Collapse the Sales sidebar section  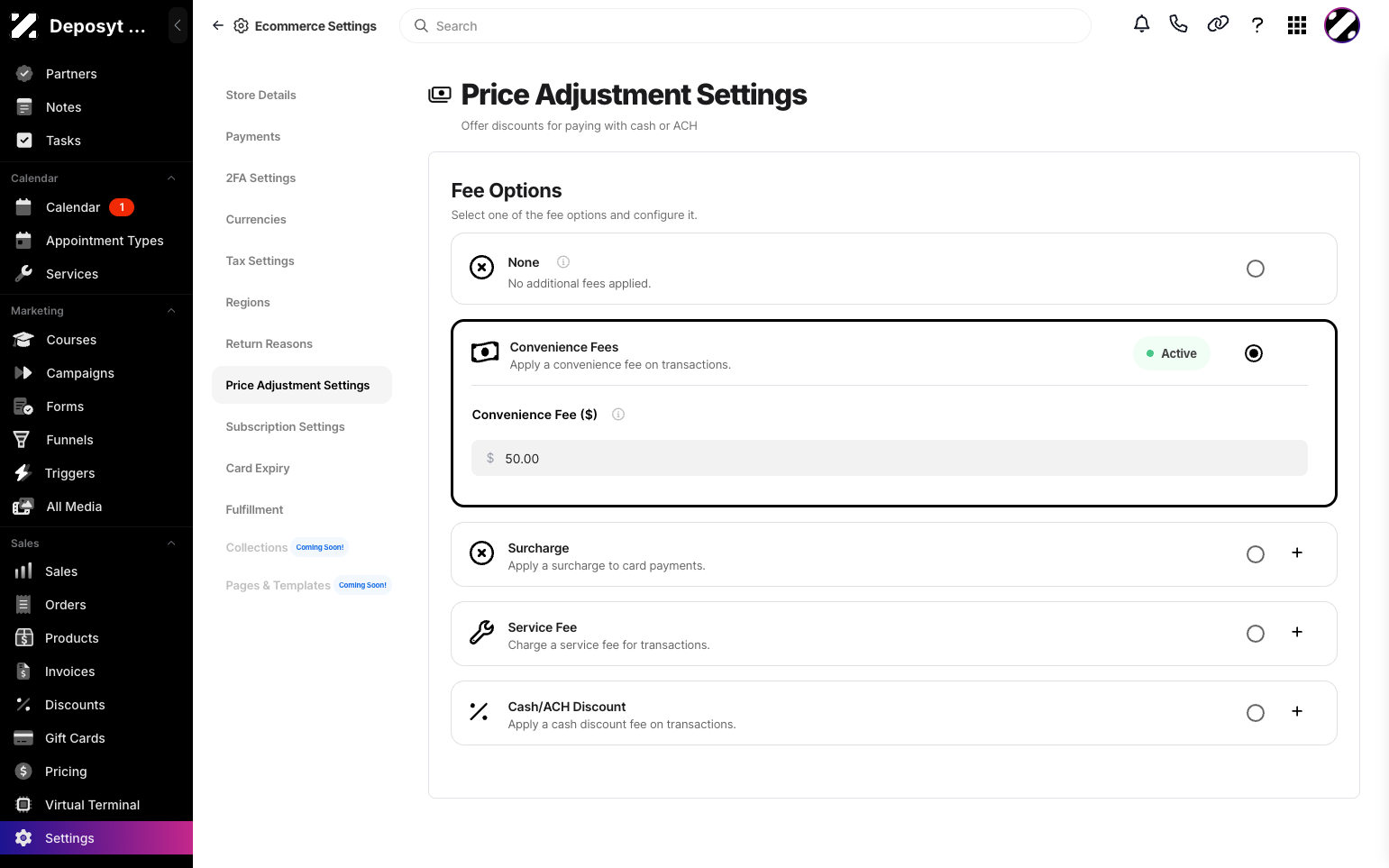[171, 544]
